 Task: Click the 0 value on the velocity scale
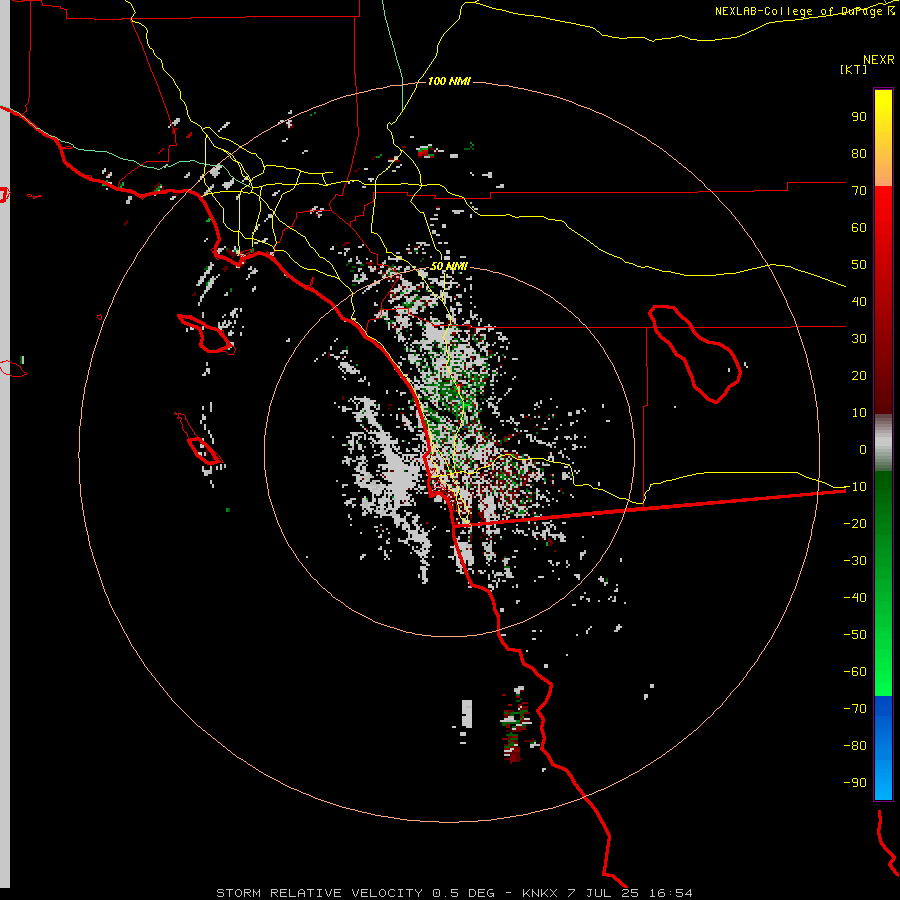(863, 450)
